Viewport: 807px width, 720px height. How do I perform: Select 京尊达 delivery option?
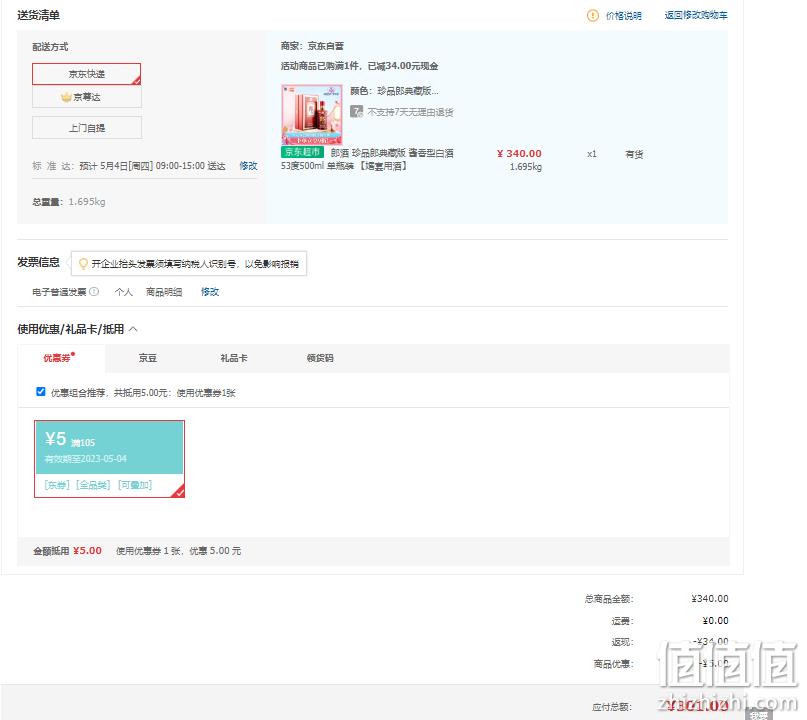(x=86, y=97)
